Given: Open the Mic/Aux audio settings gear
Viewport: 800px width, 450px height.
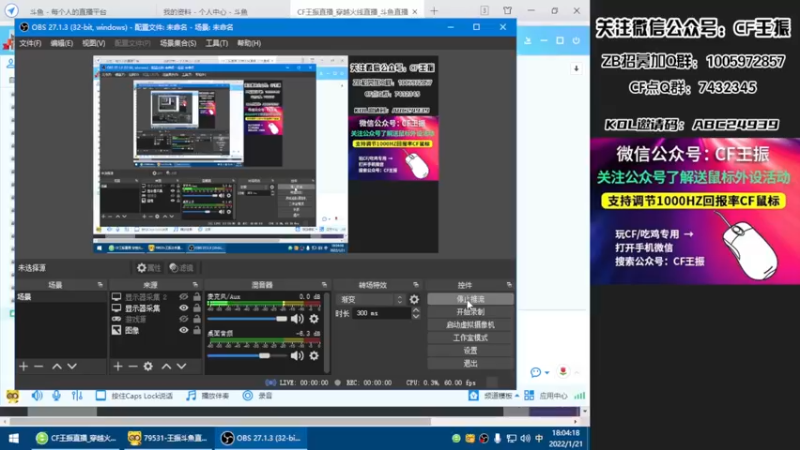Looking at the screenshot, I should click(x=314, y=319).
